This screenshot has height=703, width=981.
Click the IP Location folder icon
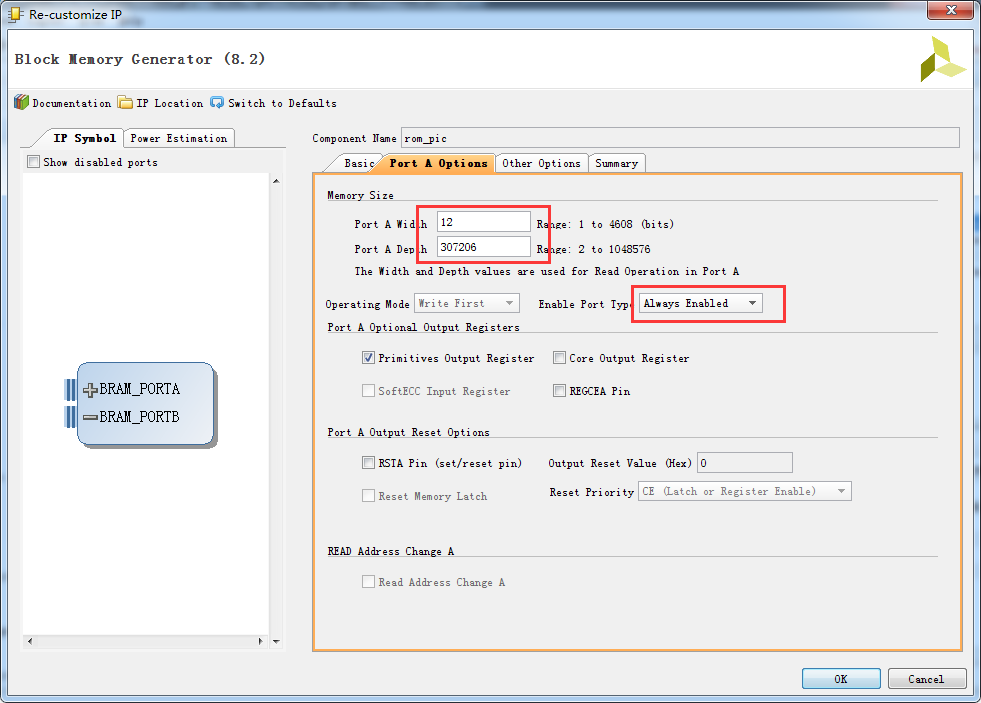pos(125,103)
